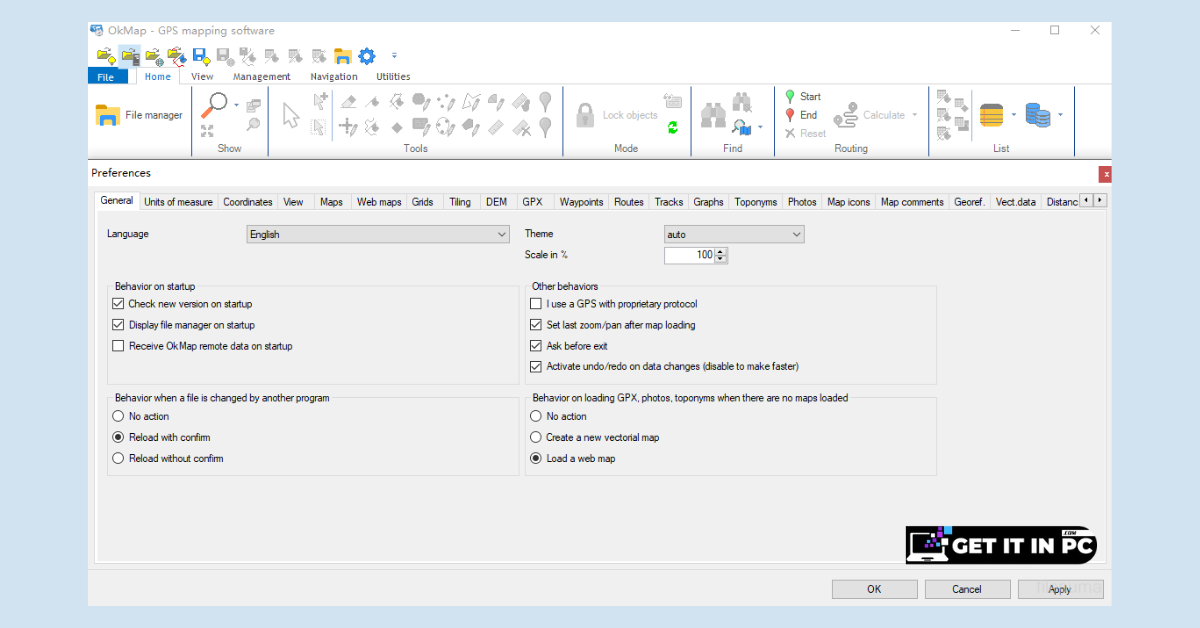The image size is (1200, 628).
Task: Click the dashed-rectangle selection arrow tool
Action: [320, 127]
